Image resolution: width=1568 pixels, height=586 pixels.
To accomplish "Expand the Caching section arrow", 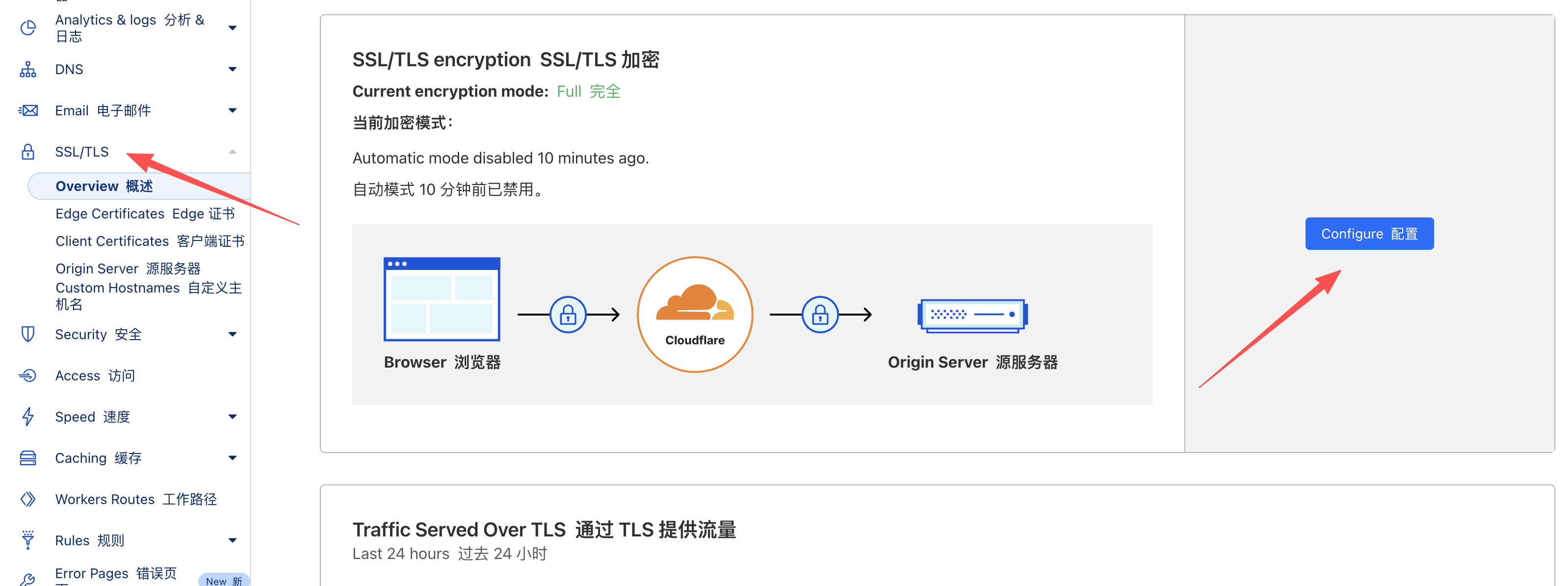I will pos(232,458).
